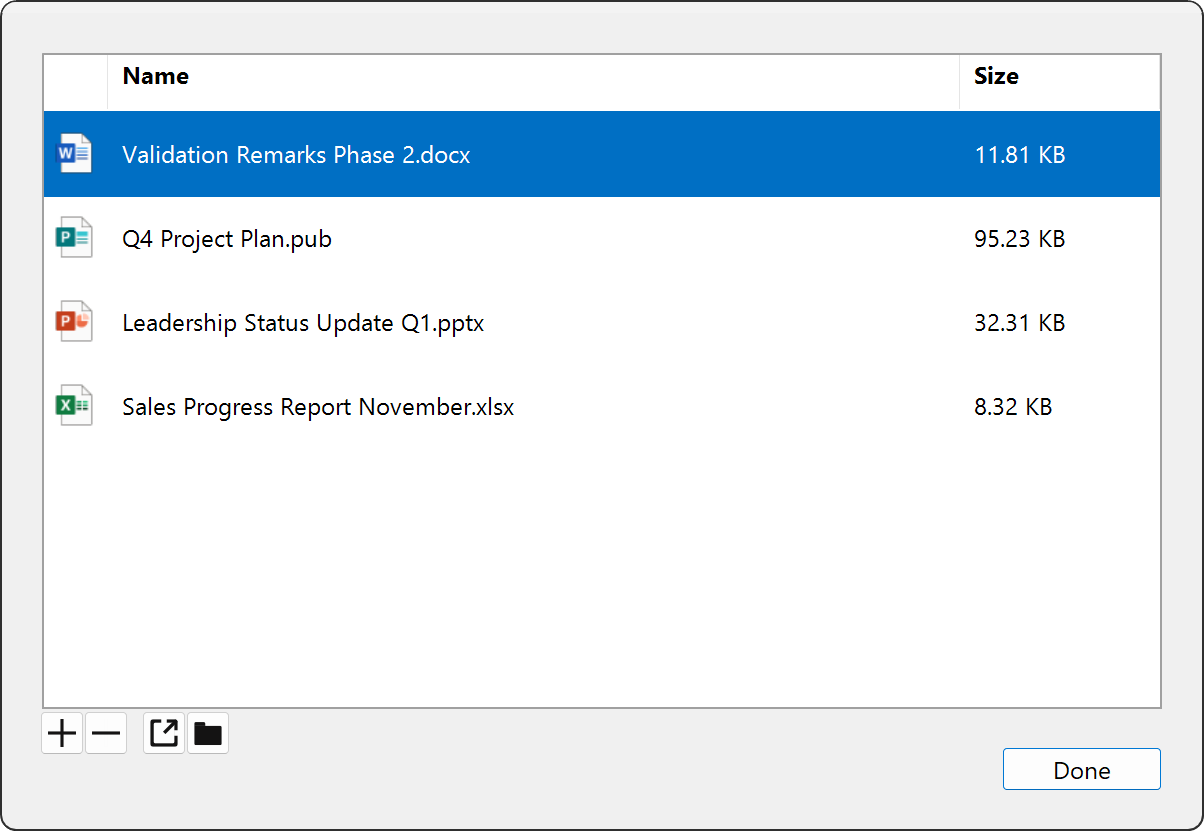Click the filename text Q4 Project Plan.pub
Viewport: 1204px width, 831px height.
226,238
